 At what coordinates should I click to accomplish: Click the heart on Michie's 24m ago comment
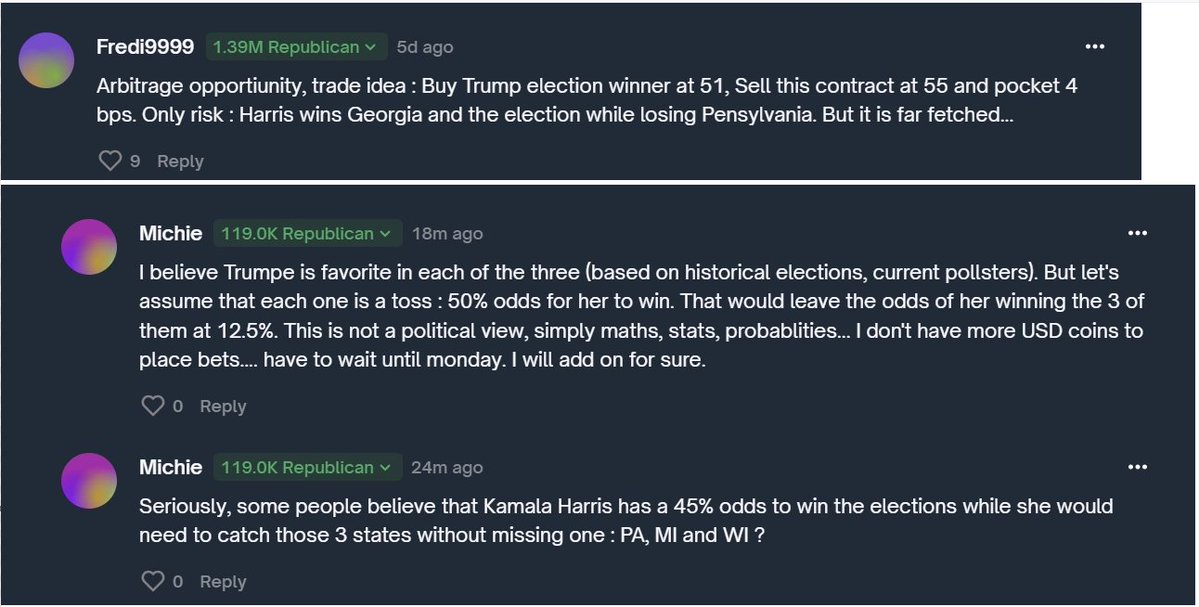(152, 581)
